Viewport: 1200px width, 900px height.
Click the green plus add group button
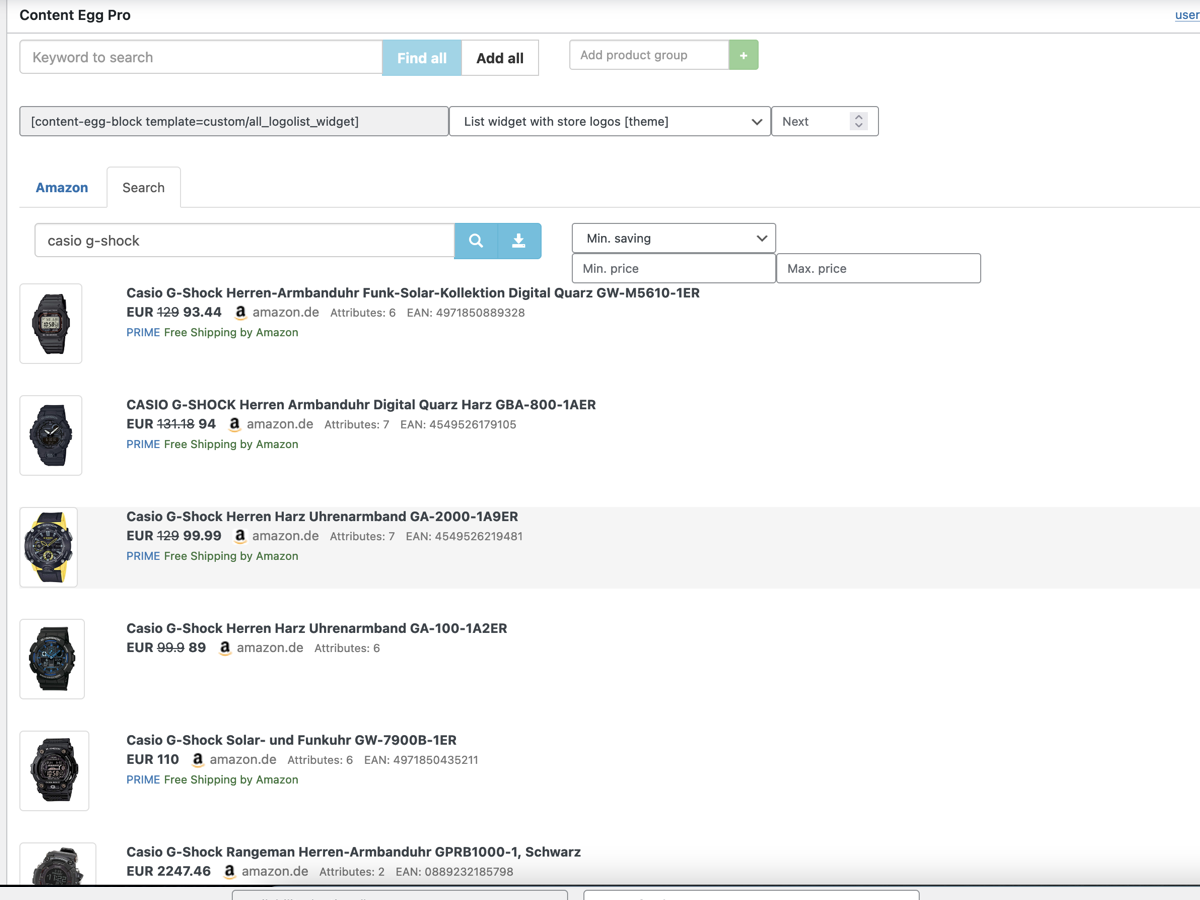click(x=743, y=55)
